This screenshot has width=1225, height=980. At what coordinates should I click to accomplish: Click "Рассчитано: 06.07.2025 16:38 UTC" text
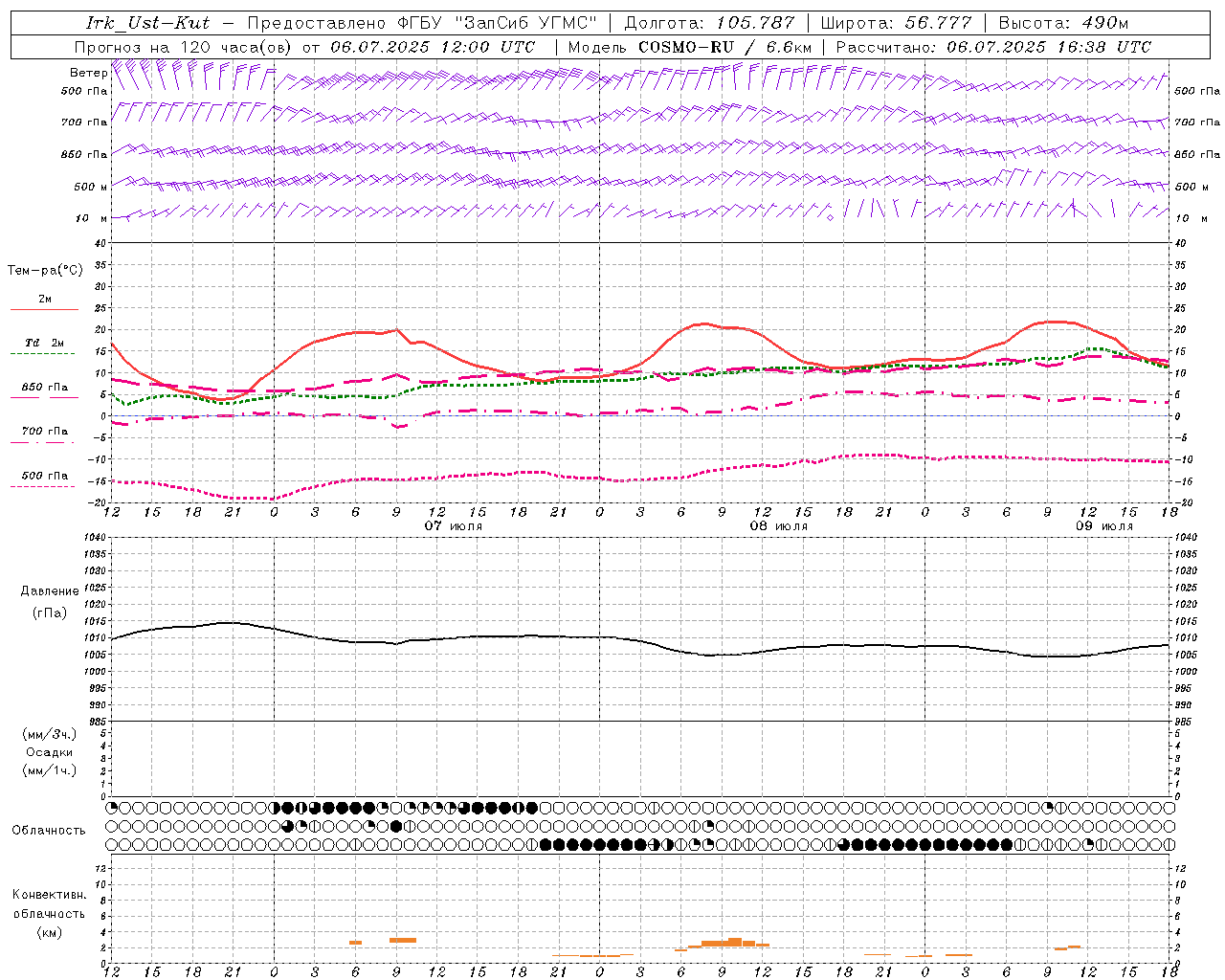(993, 47)
